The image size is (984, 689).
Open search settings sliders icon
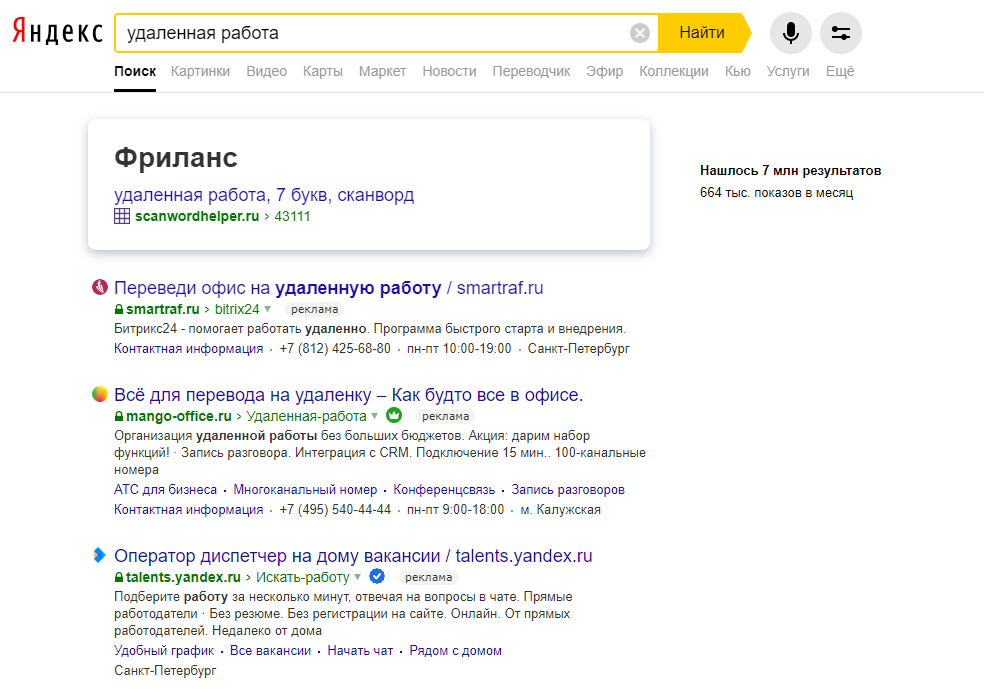(x=841, y=33)
